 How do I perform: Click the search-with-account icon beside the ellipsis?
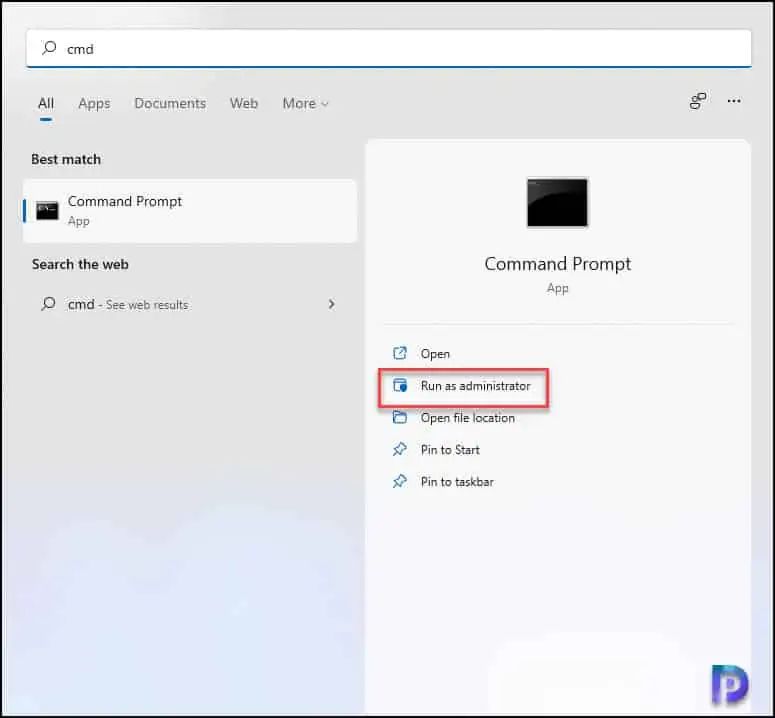698,101
